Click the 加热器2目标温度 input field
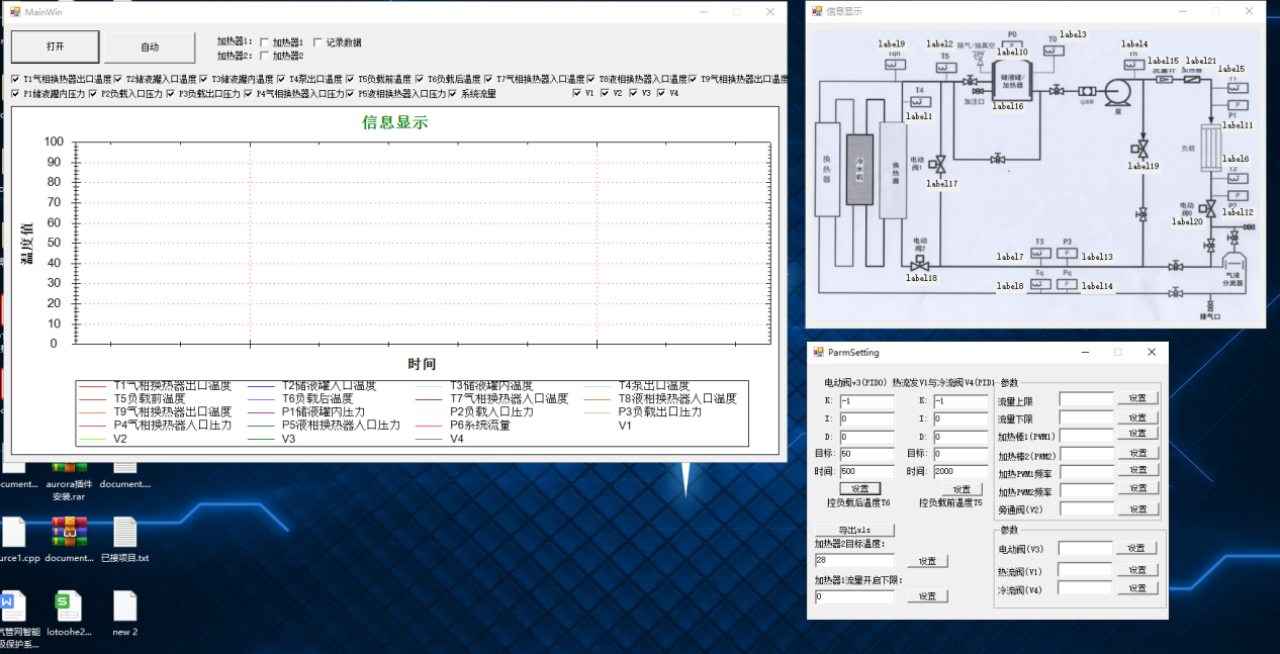This screenshot has height=654, width=1280. 854,561
